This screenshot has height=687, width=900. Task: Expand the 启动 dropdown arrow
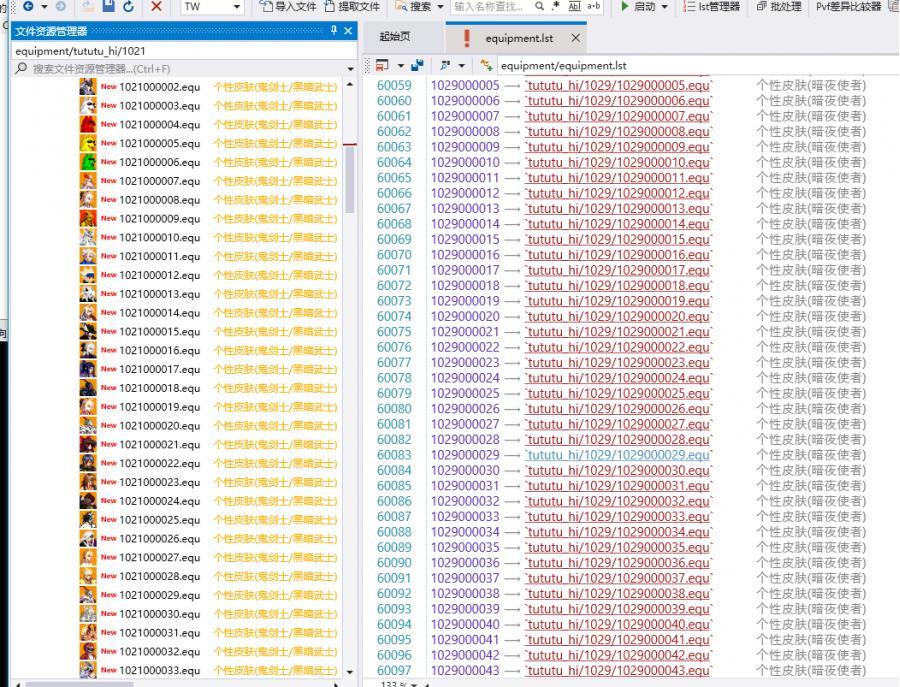point(665,6)
